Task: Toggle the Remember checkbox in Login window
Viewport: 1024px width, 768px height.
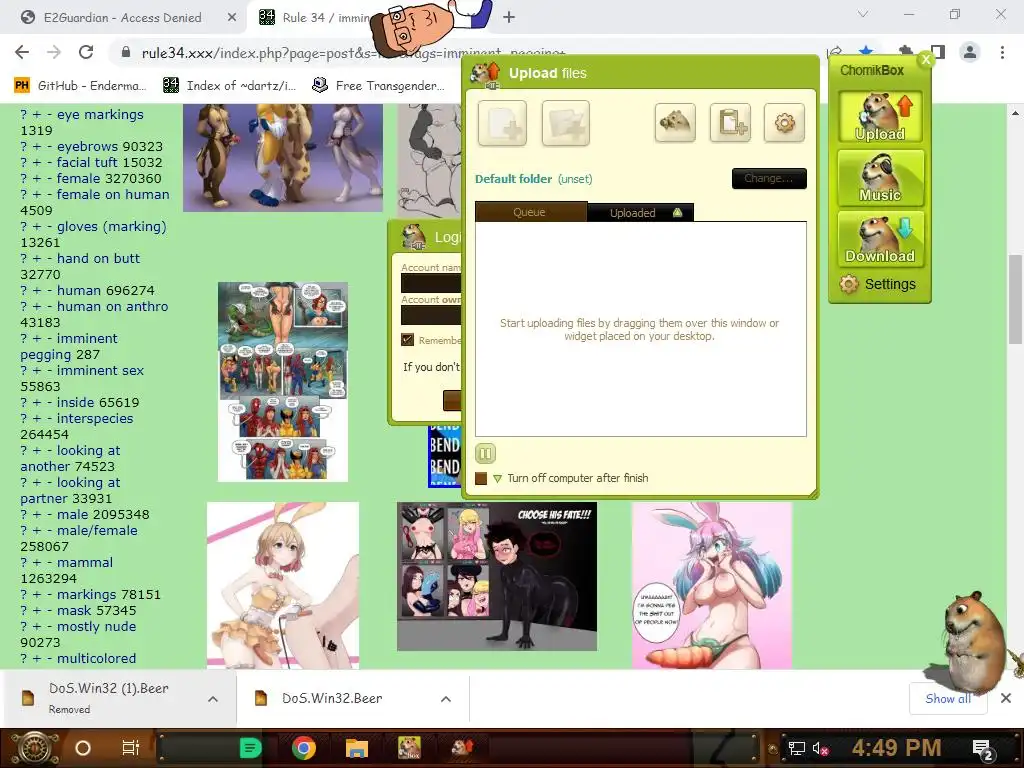Action: tap(408, 340)
